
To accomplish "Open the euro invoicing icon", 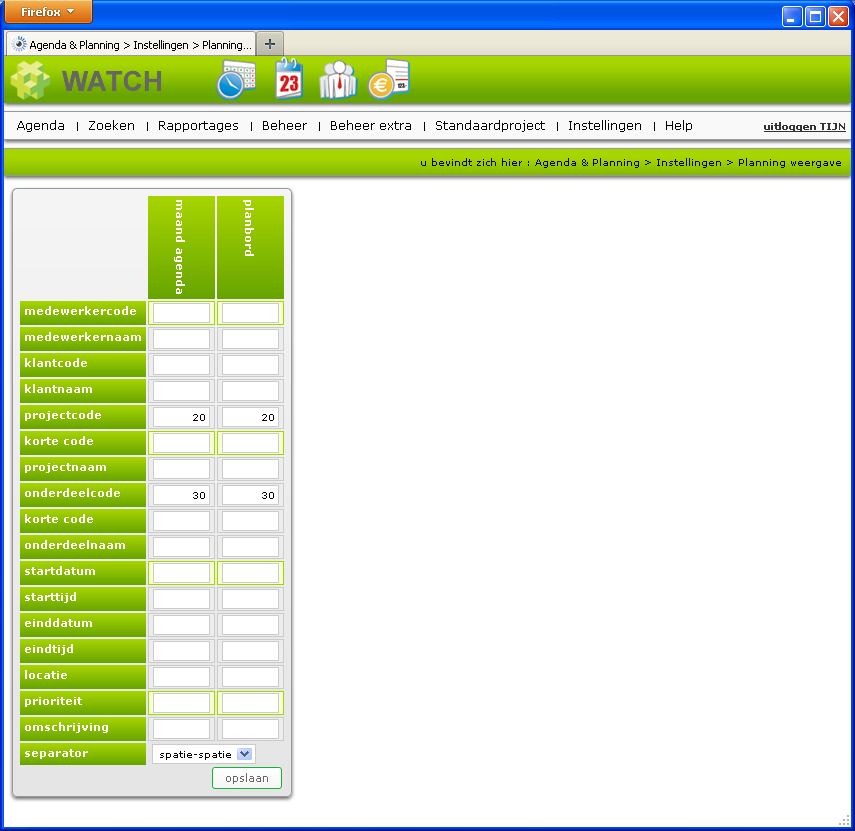I will [389, 80].
